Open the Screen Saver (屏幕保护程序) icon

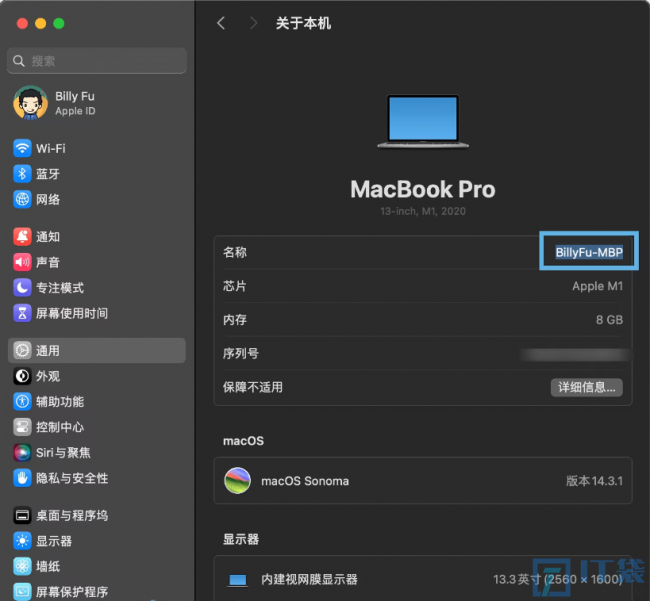(22, 591)
